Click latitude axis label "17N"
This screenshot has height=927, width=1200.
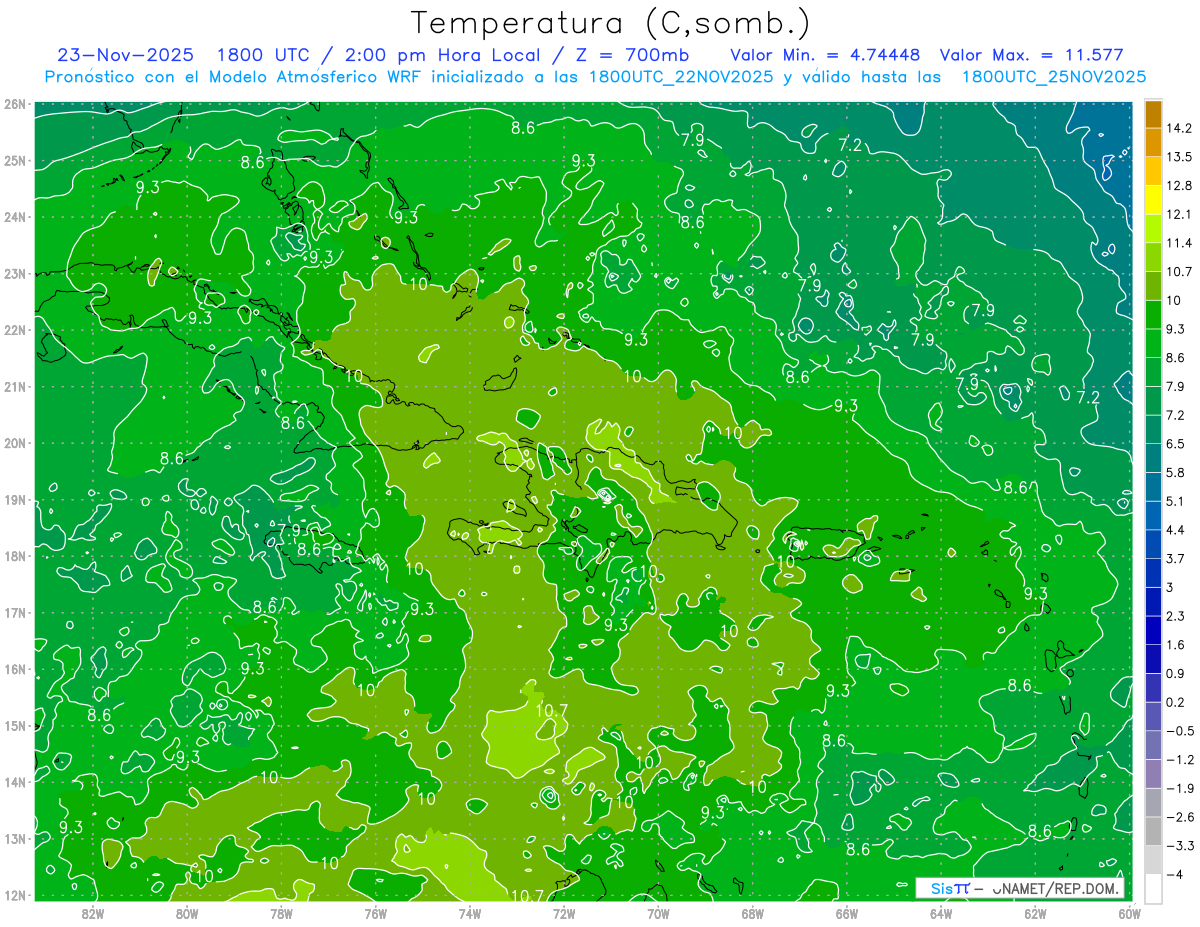[14, 613]
